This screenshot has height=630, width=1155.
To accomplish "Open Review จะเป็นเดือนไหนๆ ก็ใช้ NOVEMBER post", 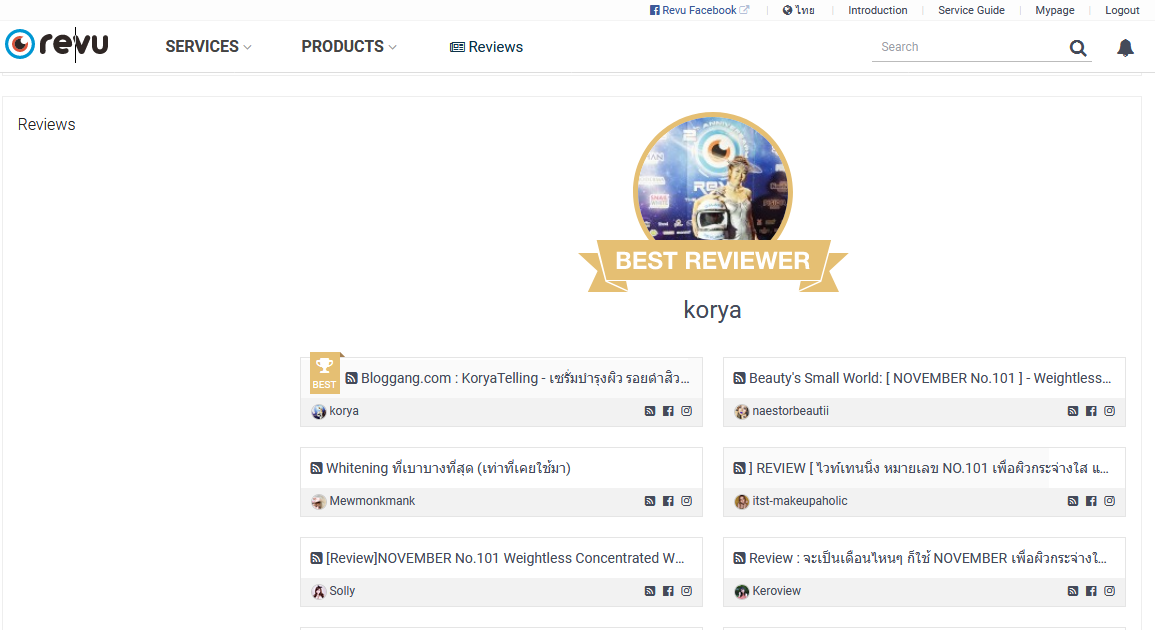I will tap(920, 558).
